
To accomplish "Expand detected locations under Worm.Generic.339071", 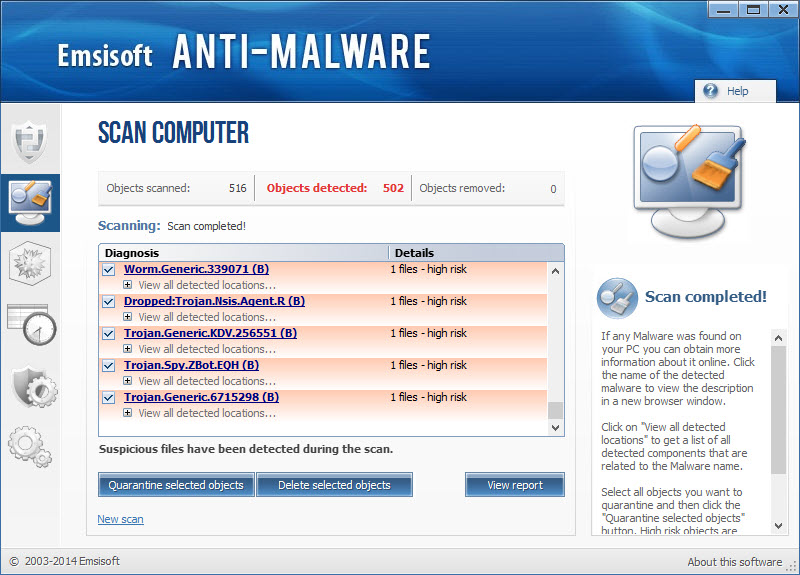I will 128,285.
